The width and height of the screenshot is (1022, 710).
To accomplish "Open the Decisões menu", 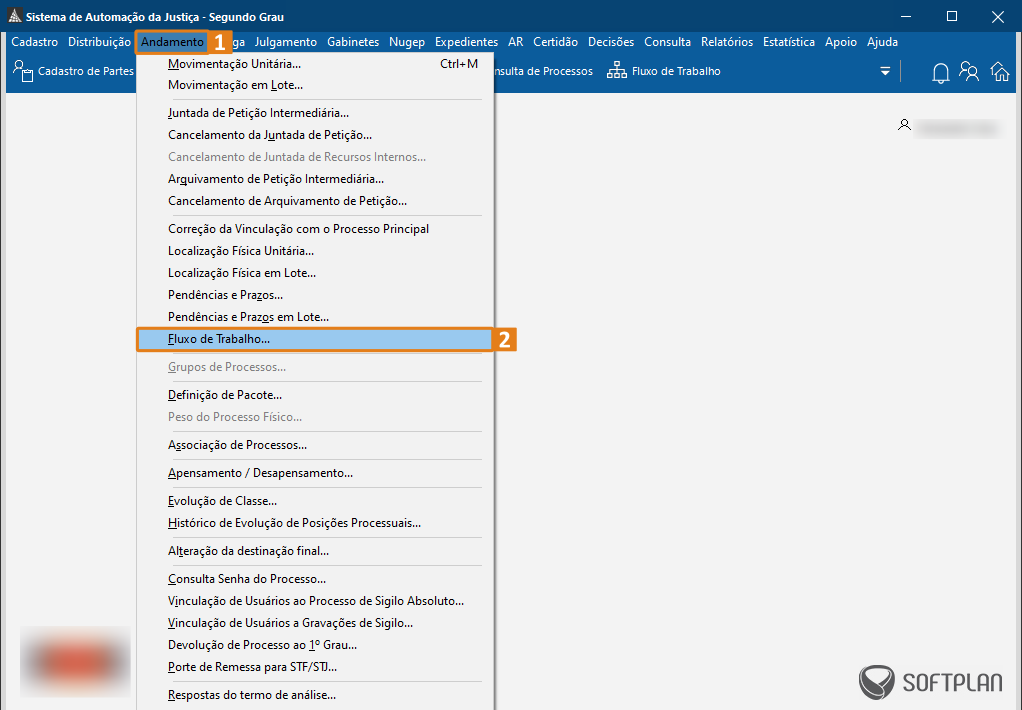I will click(611, 42).
